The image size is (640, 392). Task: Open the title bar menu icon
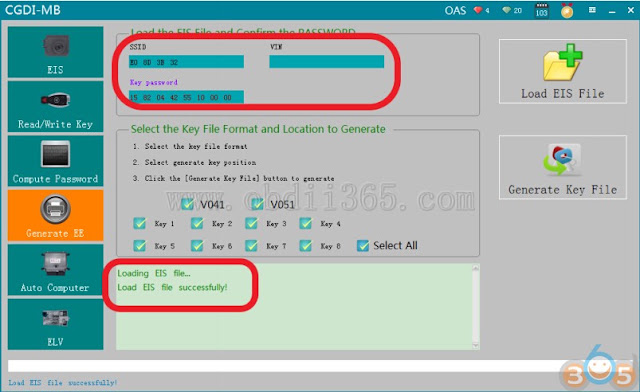(592, 10)
